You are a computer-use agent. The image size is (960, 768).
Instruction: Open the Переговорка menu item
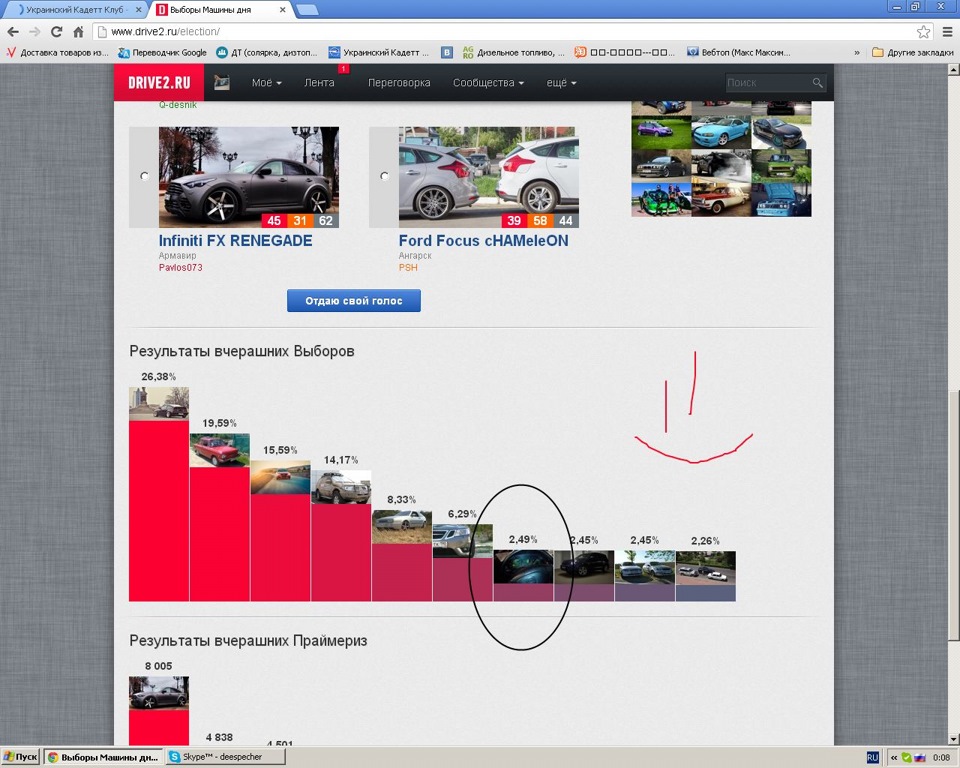[x=399, y=83]
